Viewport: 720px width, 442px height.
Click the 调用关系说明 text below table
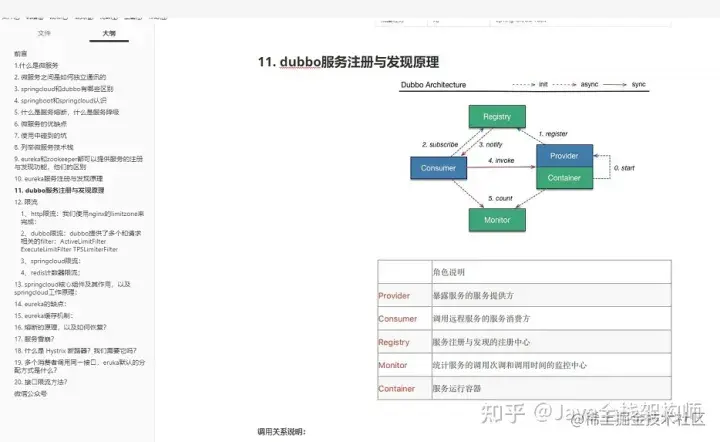(281, 431)
